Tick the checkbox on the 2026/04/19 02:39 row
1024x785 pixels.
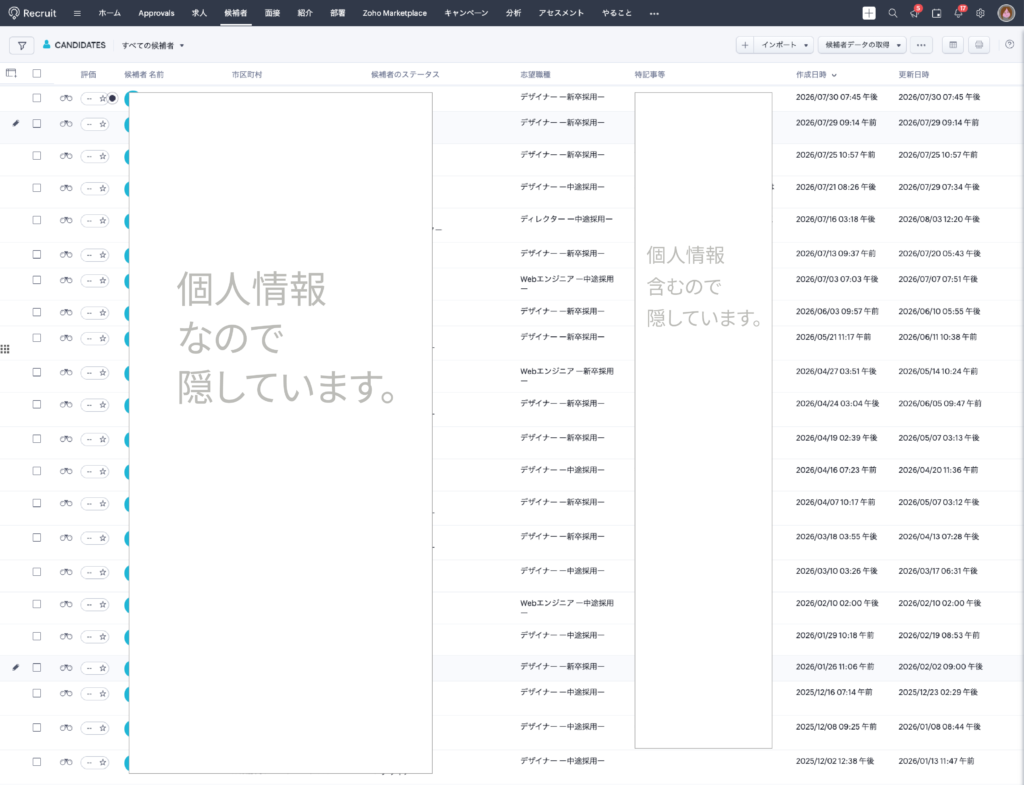(x=37, y=439)
